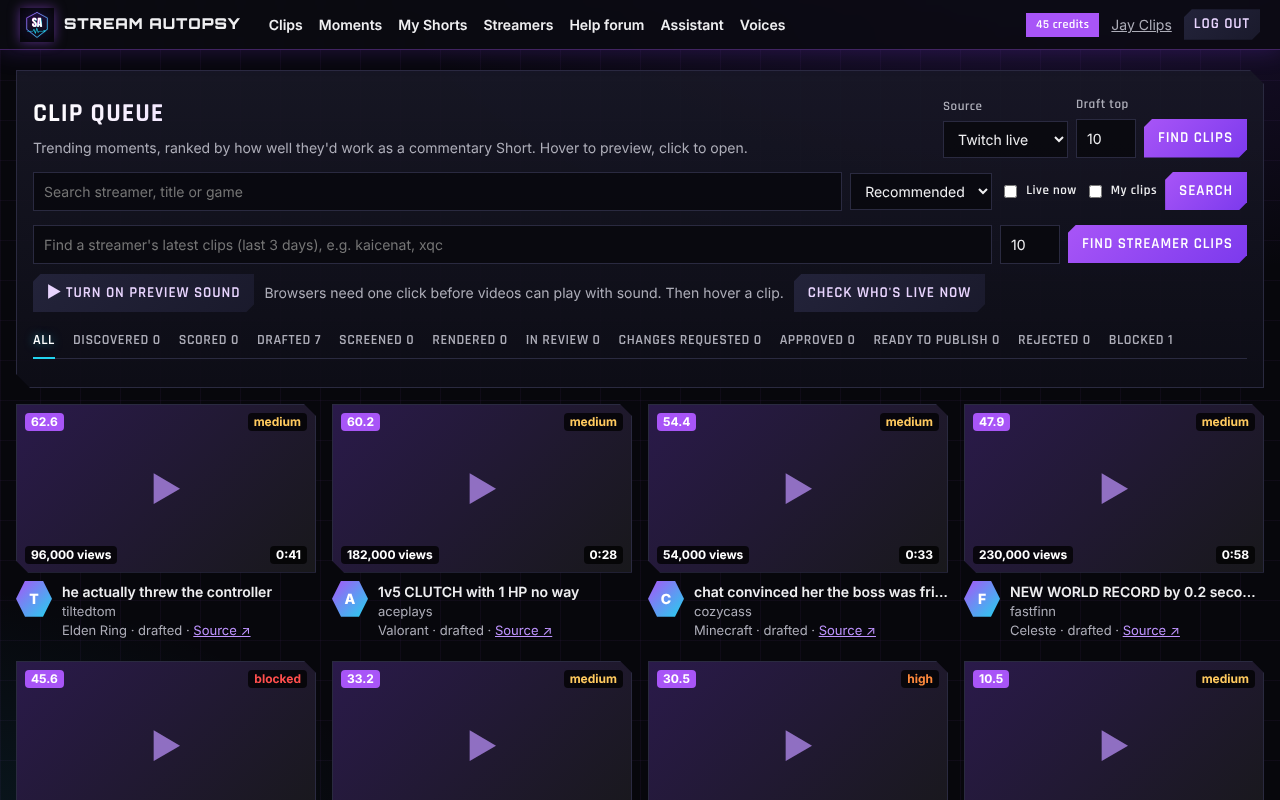Open the Streamers menu item

518,25
